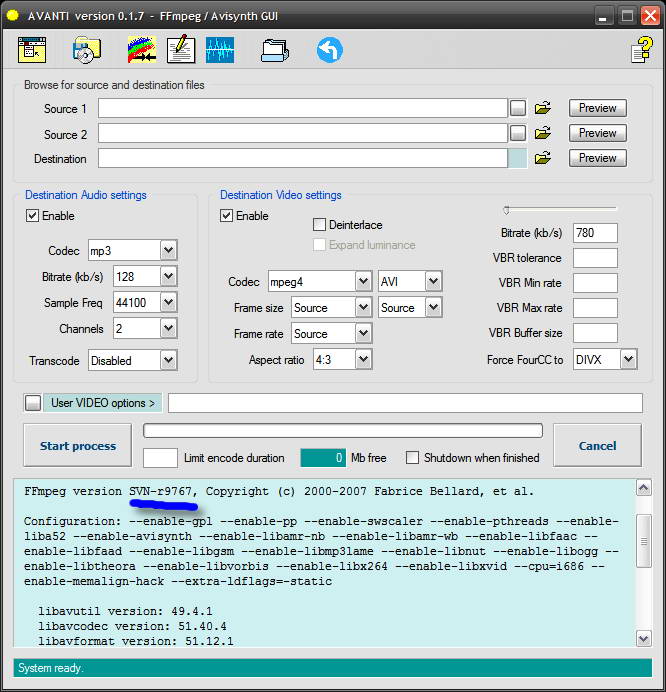Click the blue waveform toolbar icon
This screenshot has width=666, height=692.
tap(220, 49)
